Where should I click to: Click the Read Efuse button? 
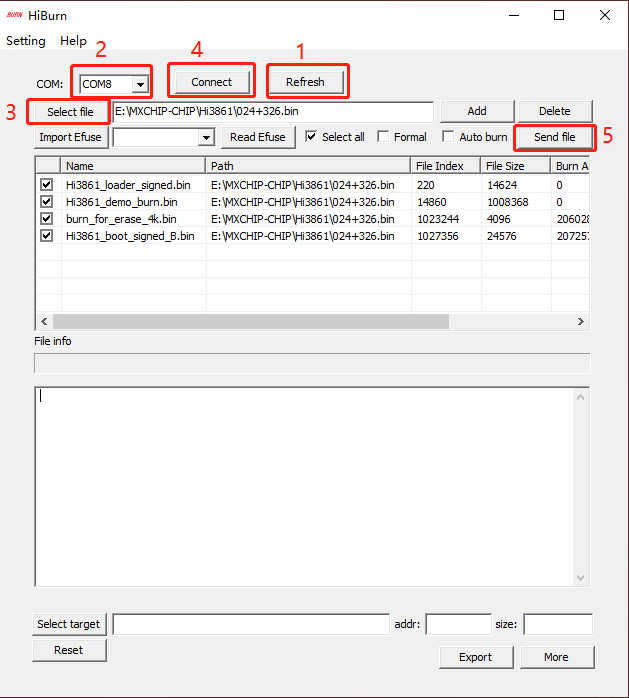(258, 137)
